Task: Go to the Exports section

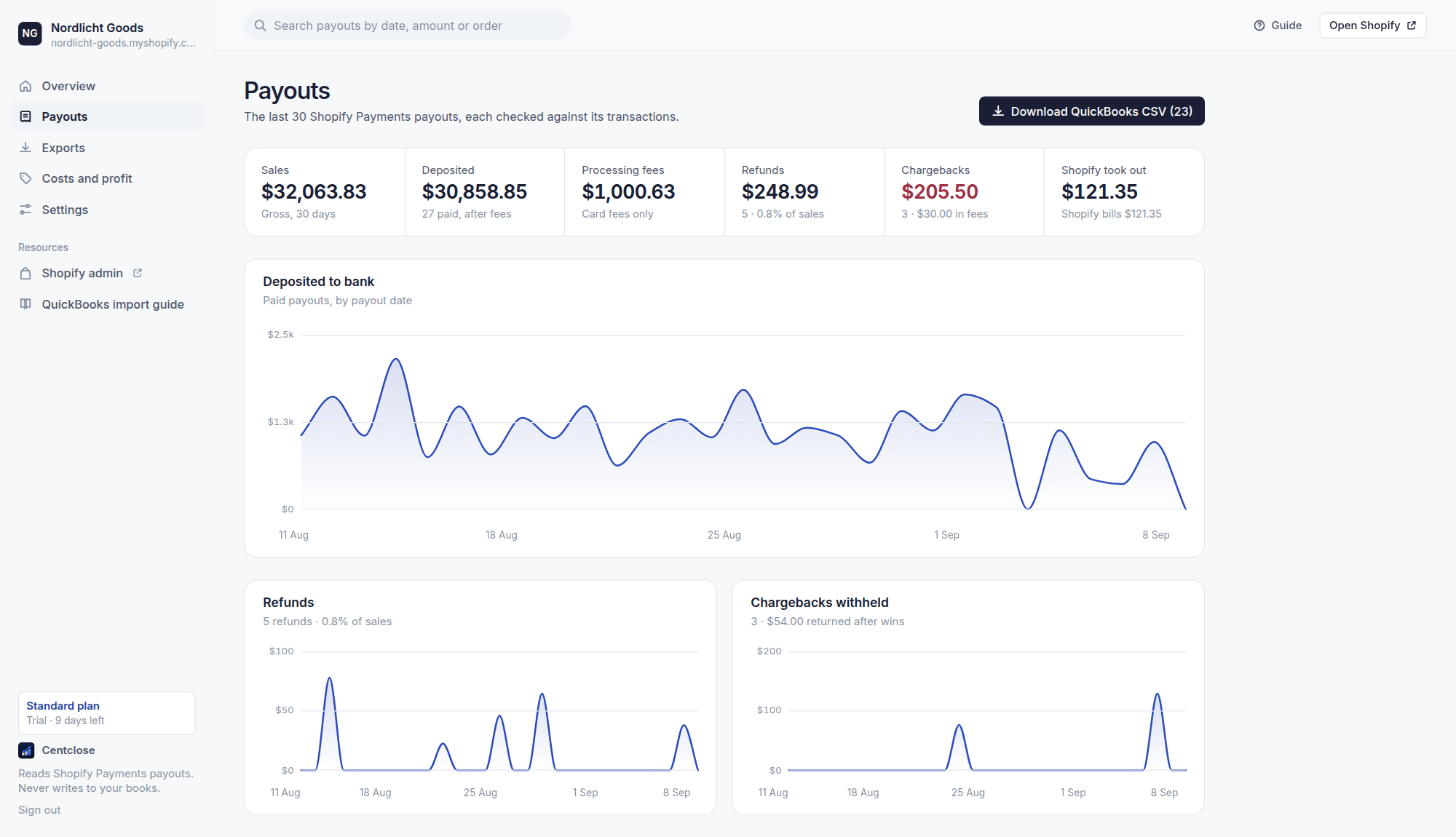Action: pos(107,148)
